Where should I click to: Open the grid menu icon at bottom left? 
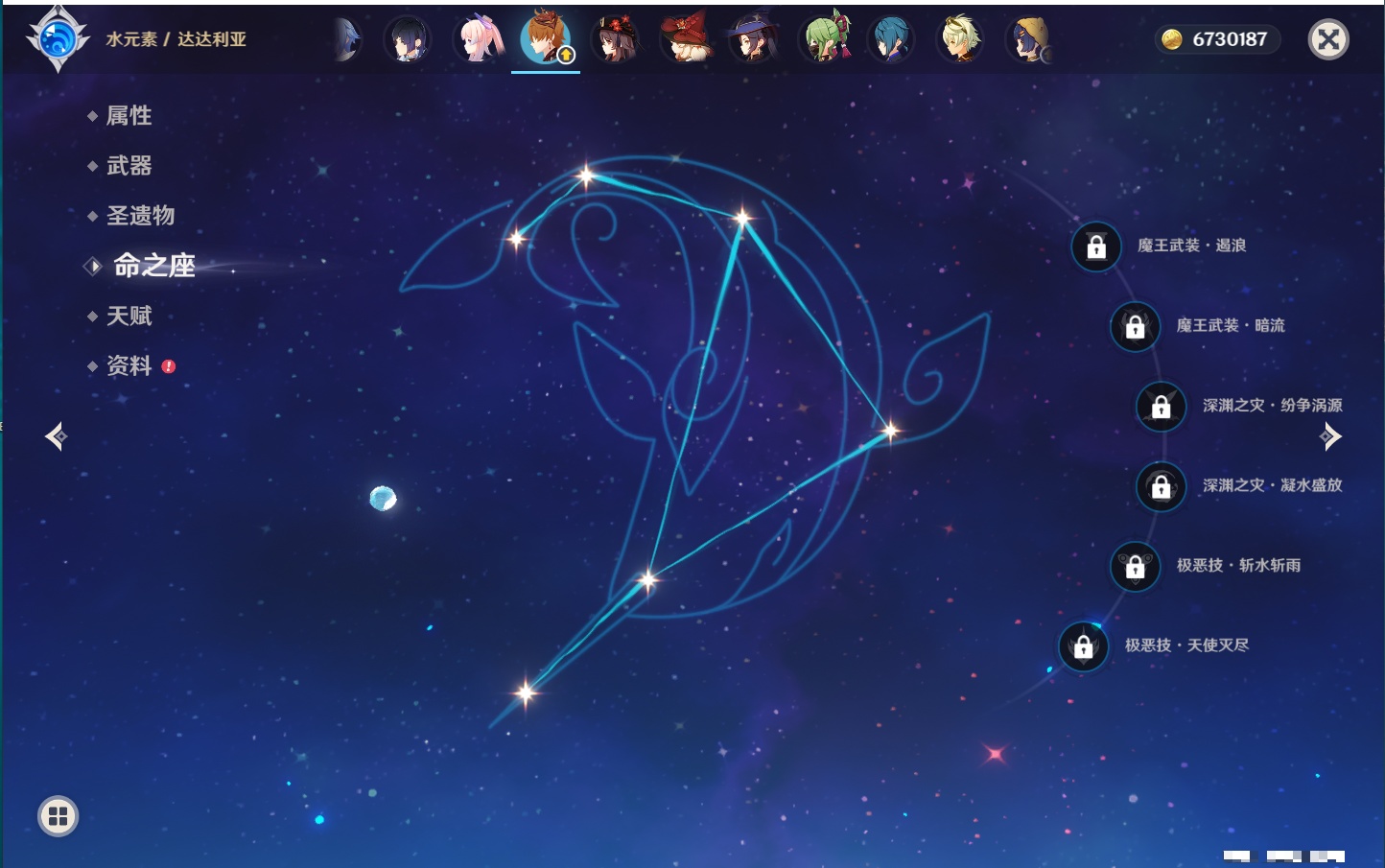pos(58,816)
